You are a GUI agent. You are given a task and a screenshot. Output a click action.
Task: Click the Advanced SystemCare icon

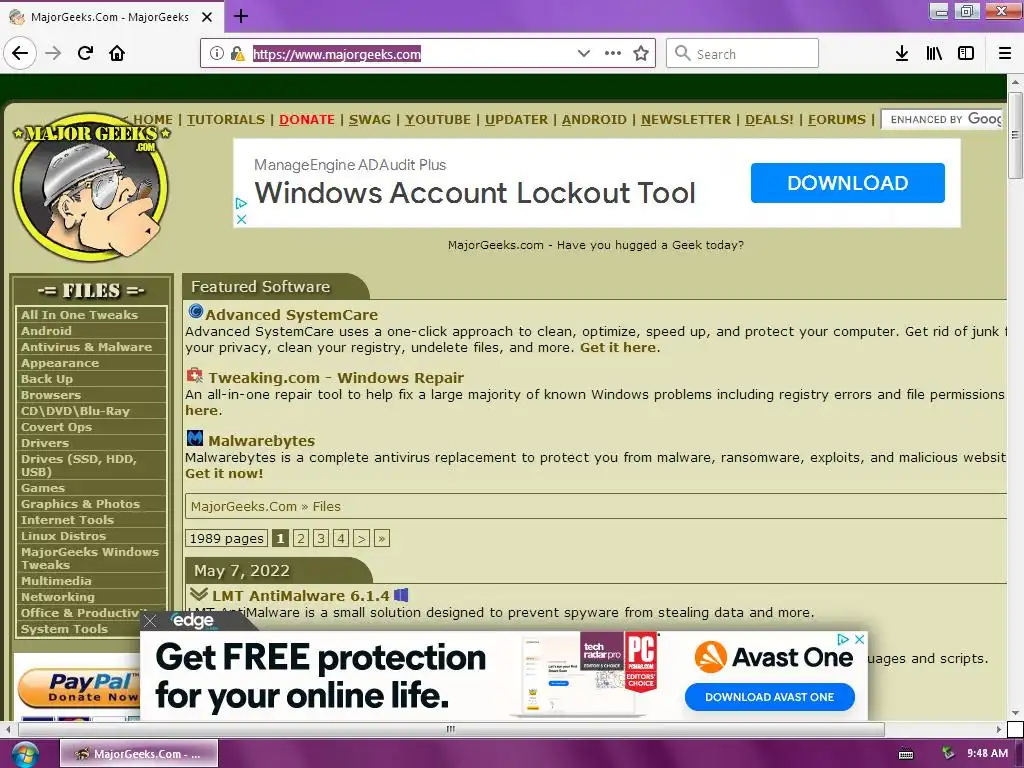pos(195,312)
